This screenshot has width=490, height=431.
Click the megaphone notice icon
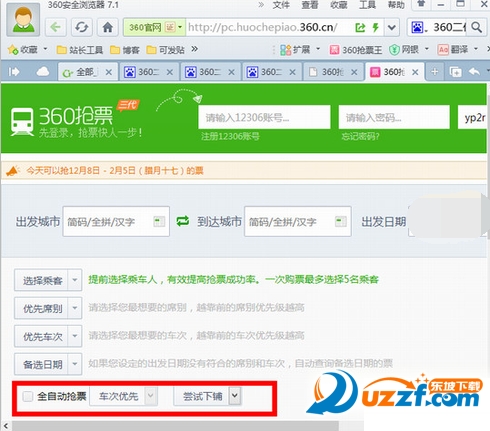coord(13,171)
